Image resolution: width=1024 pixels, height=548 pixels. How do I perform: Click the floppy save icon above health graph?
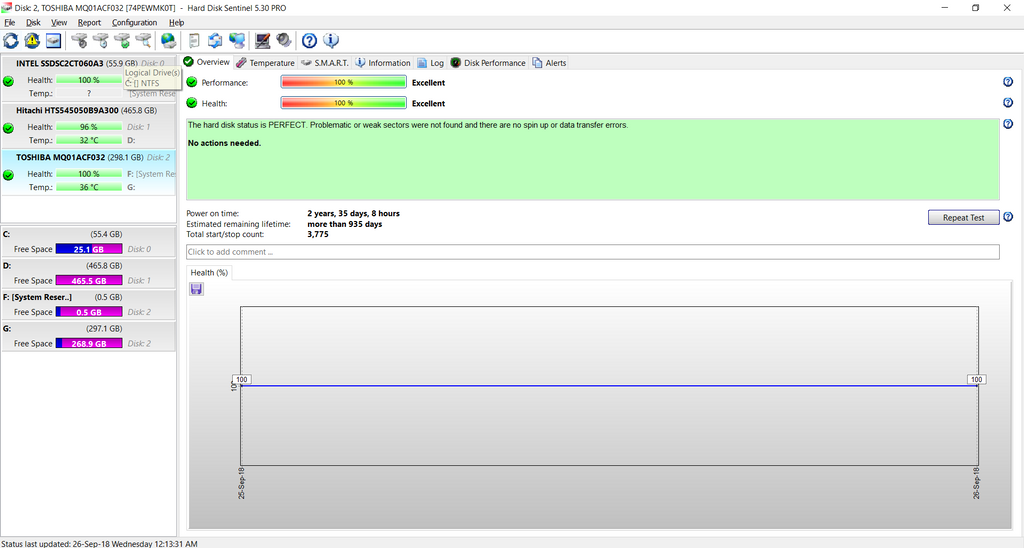197,289
